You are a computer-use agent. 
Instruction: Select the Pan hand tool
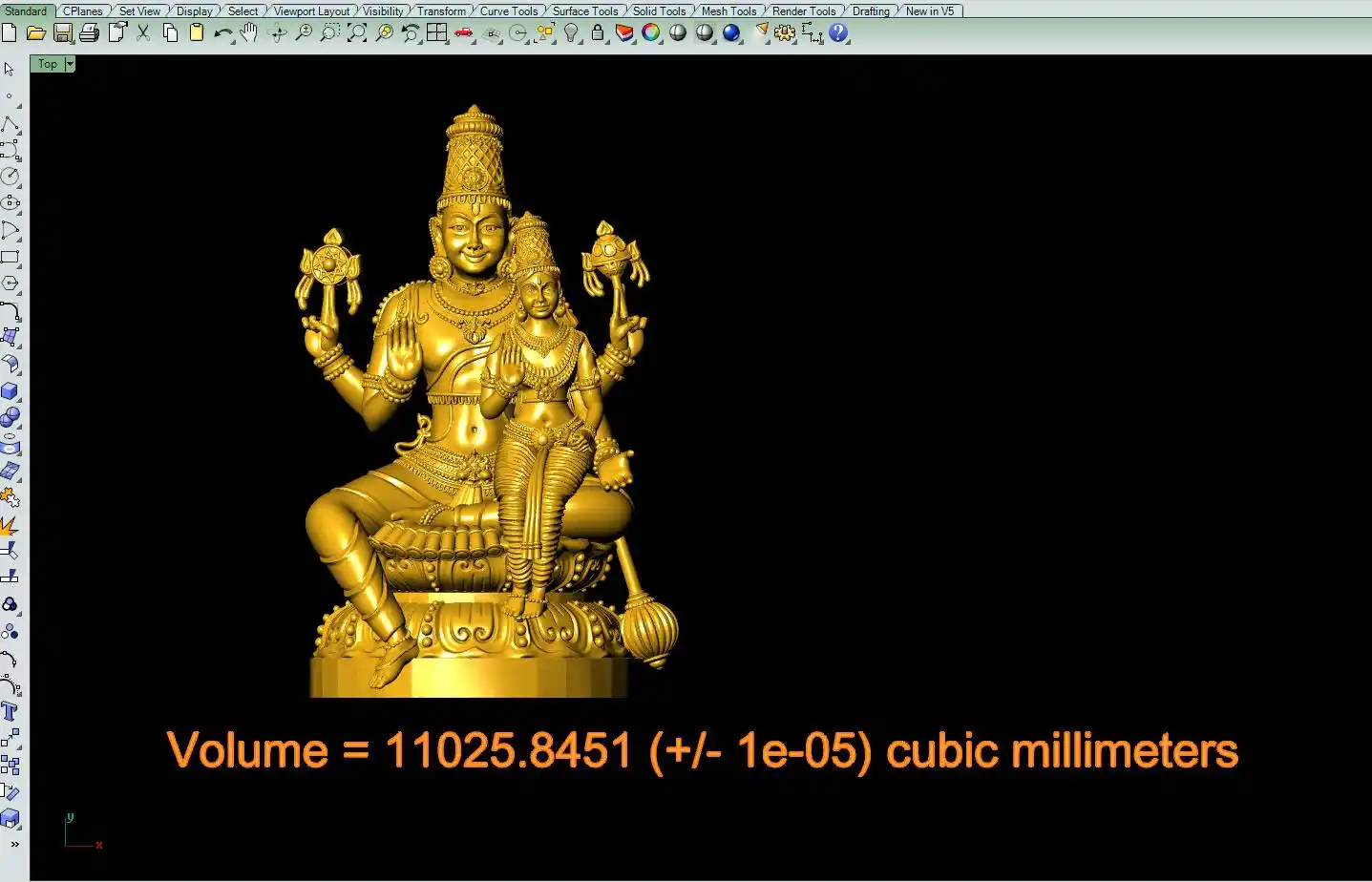(x=249, y=33)
